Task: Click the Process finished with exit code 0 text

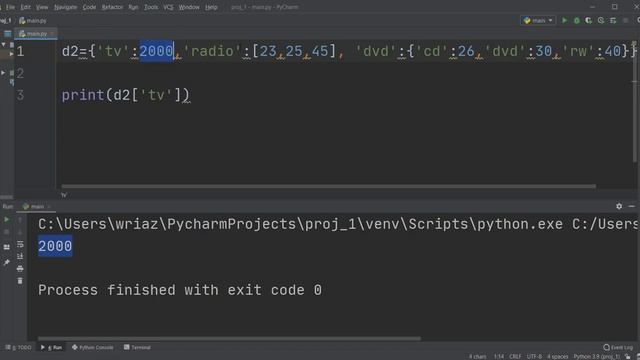Action: pos(180,290)
